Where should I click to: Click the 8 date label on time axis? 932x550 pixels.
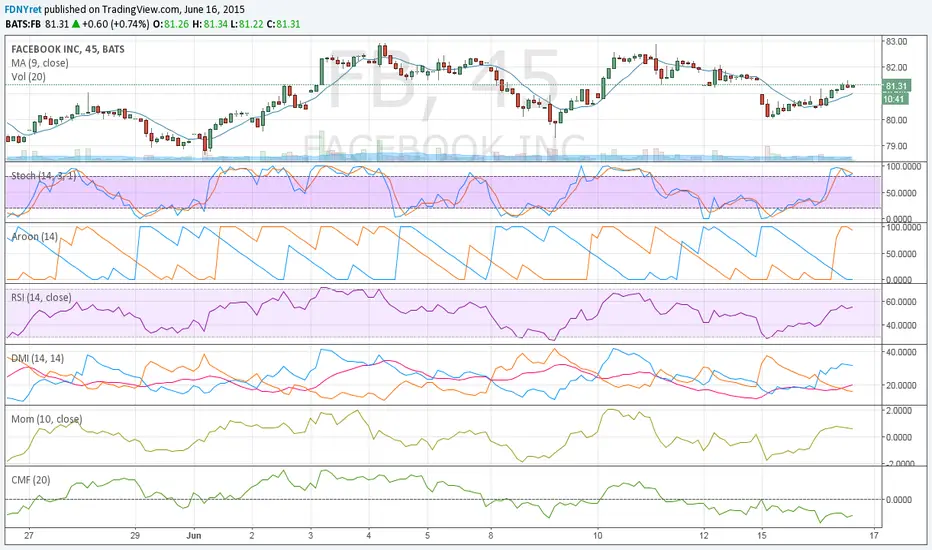pyautogui.click(x=491, y=536)
